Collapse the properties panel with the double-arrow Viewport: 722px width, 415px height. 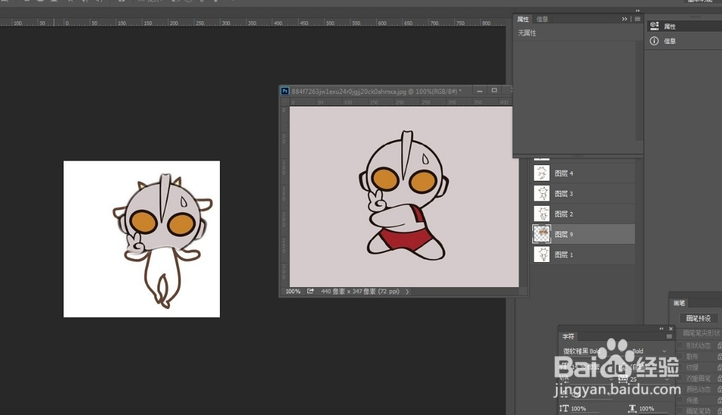pos(624,19)
